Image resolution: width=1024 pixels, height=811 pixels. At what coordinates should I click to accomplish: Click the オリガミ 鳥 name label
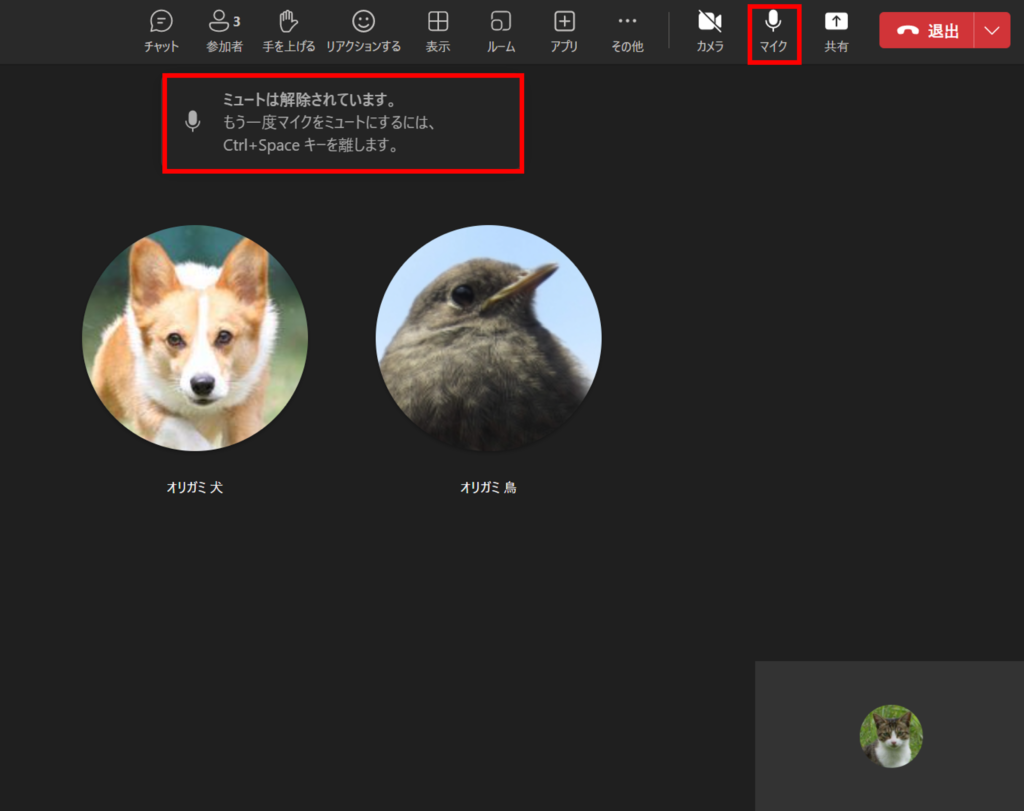(x=488, y=488)
